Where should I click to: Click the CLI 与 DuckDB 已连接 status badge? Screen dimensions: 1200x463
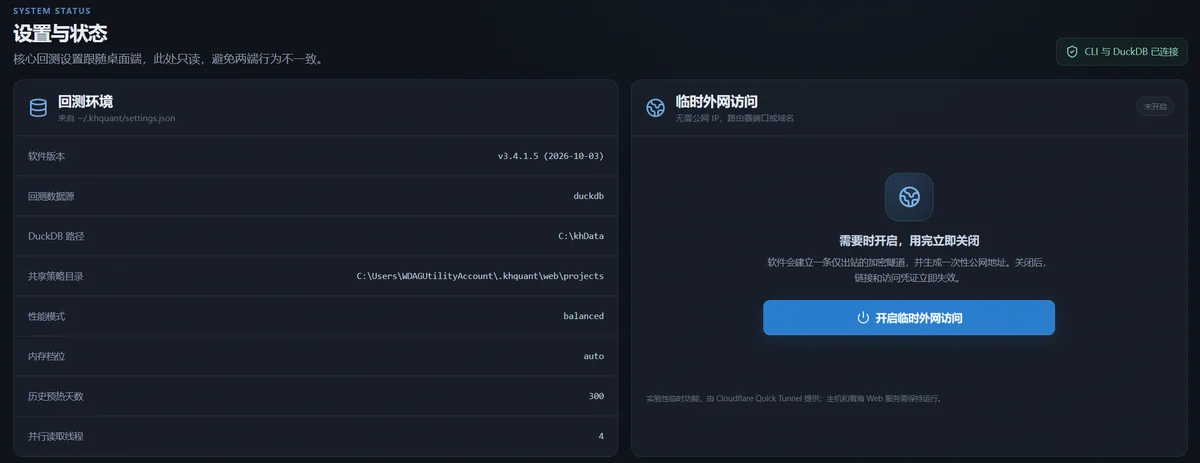(1121, 51)
